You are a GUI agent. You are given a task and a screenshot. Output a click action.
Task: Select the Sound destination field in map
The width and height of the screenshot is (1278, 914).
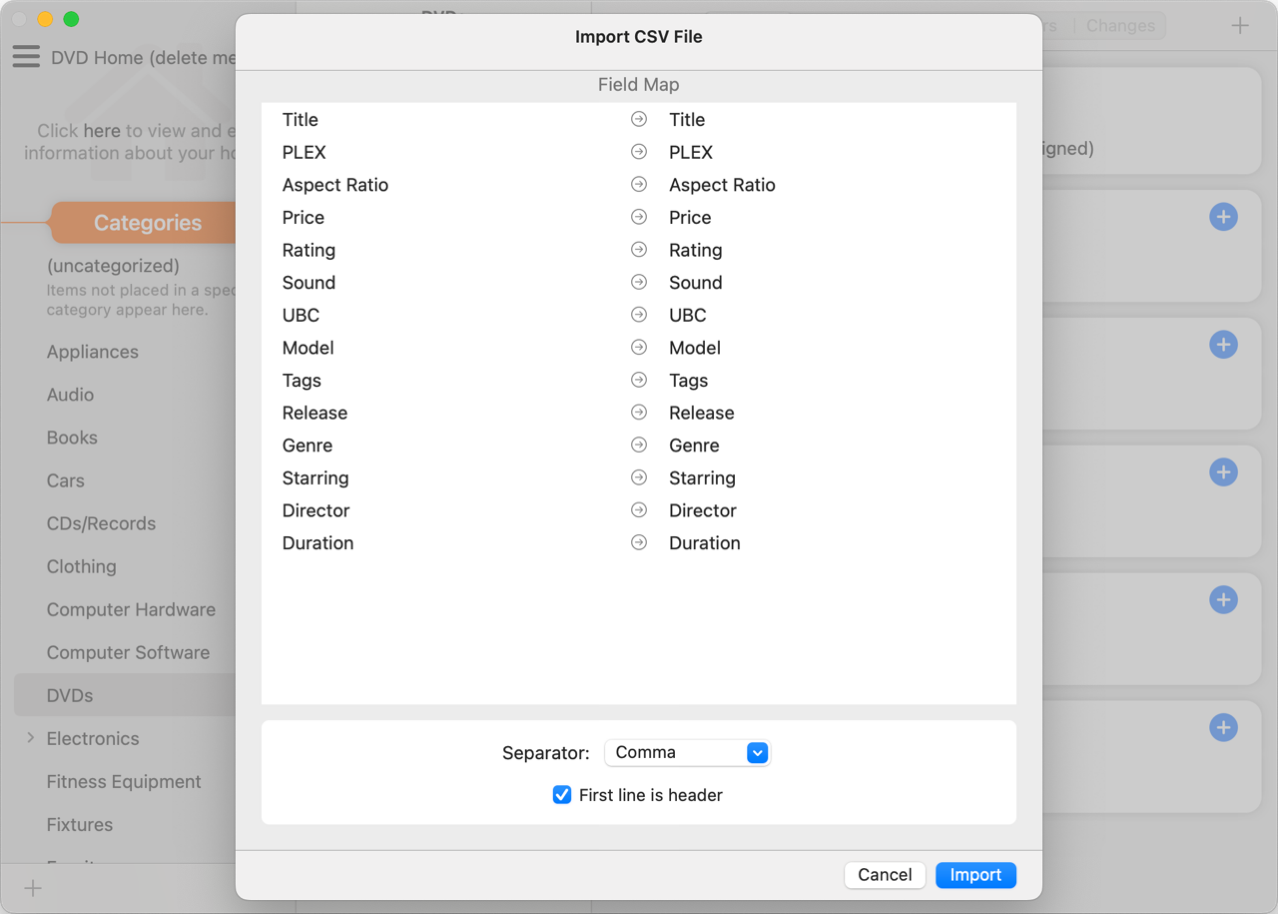696,283
